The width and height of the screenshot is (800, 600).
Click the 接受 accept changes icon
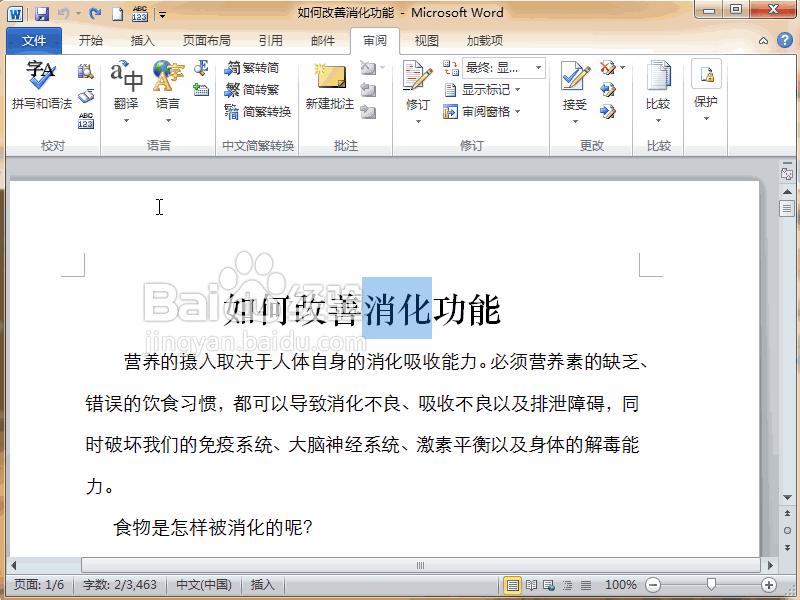[x=573, y=85]
